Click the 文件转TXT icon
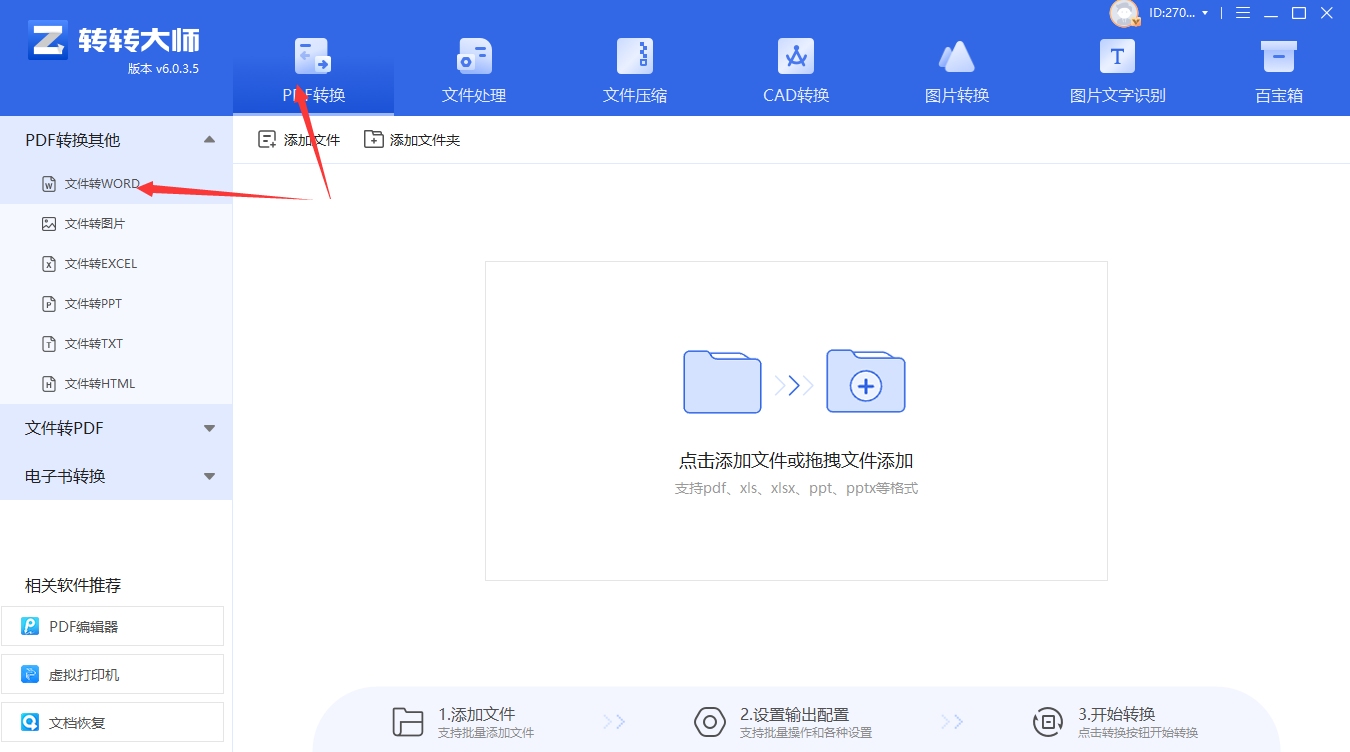 pyautogui.click(x=49, y=344)
